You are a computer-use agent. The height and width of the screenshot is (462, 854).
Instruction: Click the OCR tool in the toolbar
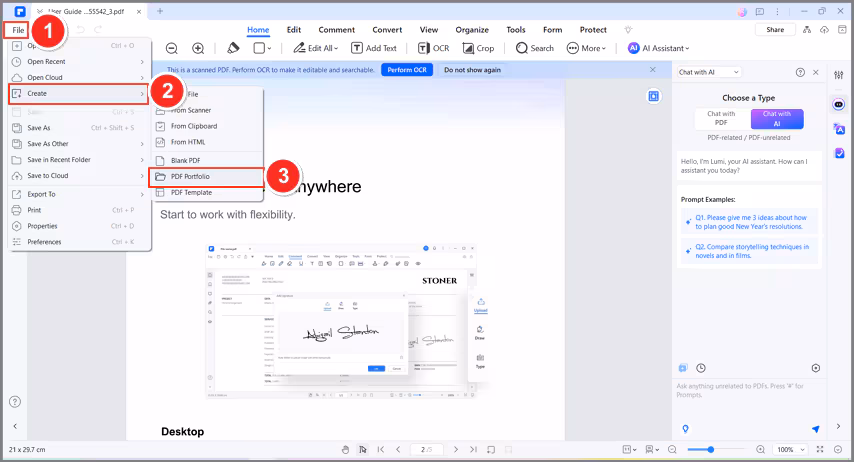434,48
